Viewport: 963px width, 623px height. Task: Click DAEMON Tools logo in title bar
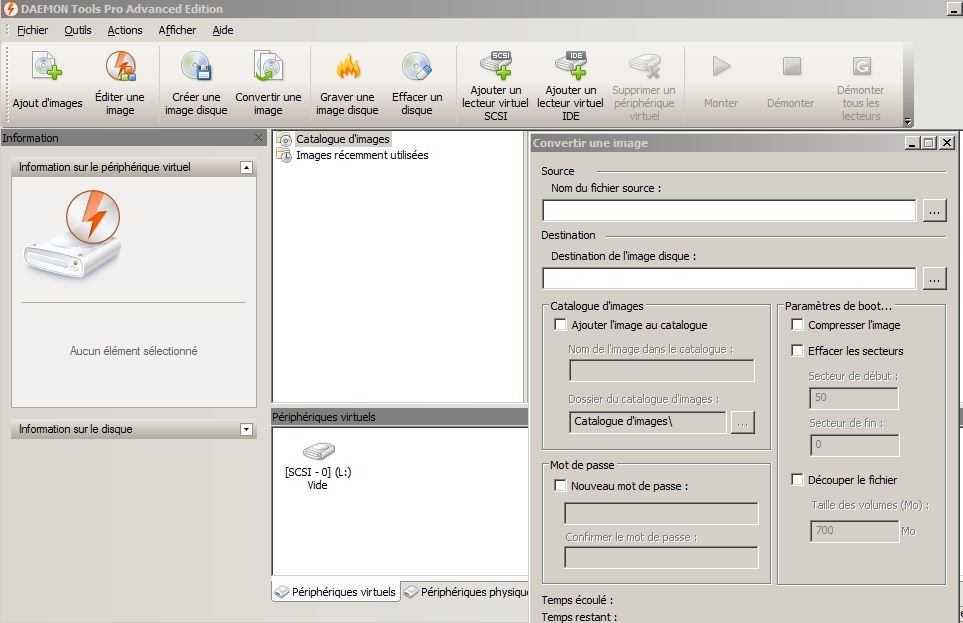pyautogui.click(x=10, y=9)
